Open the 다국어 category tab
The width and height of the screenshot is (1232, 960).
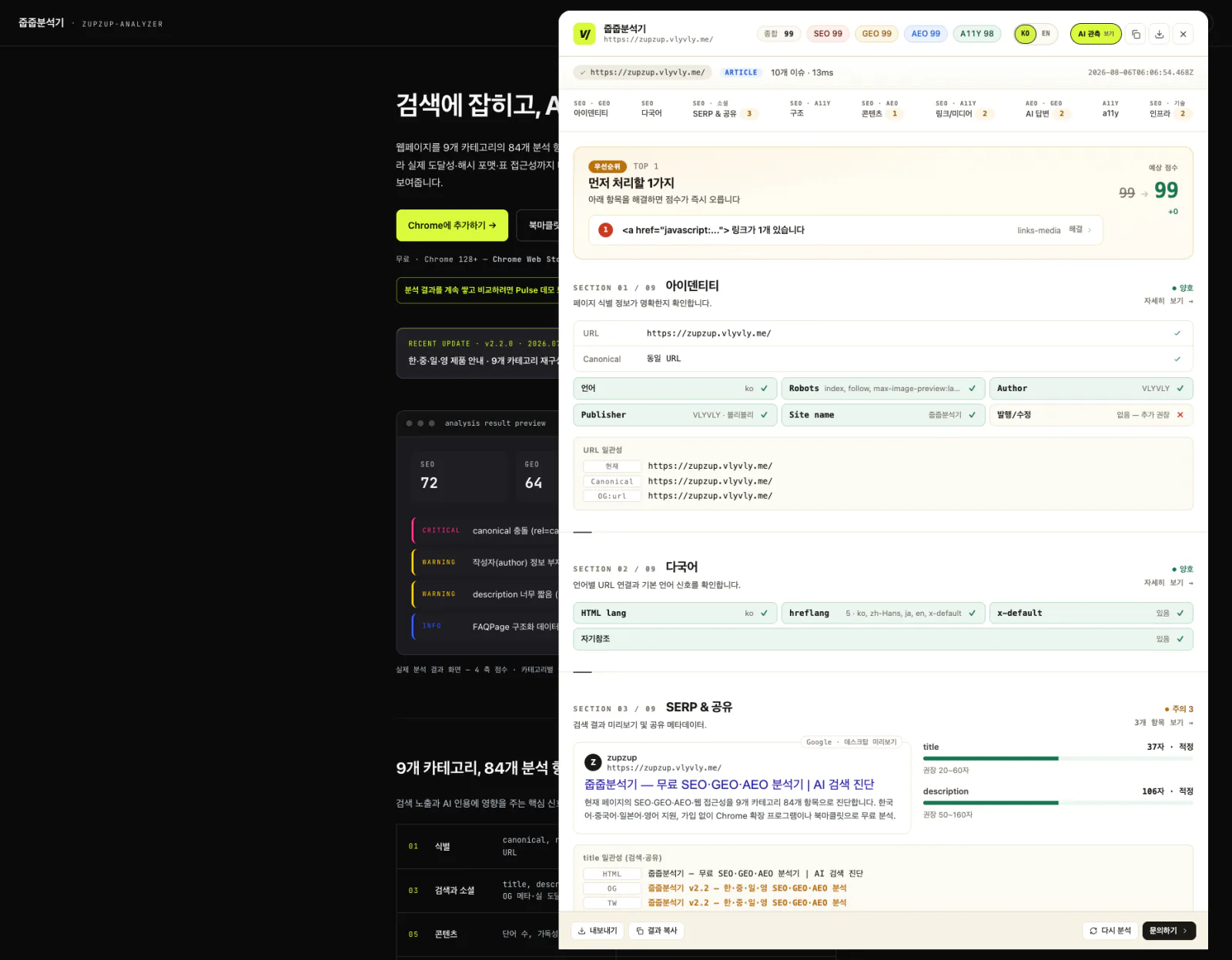pyautogui.click(x=651, y=109)
